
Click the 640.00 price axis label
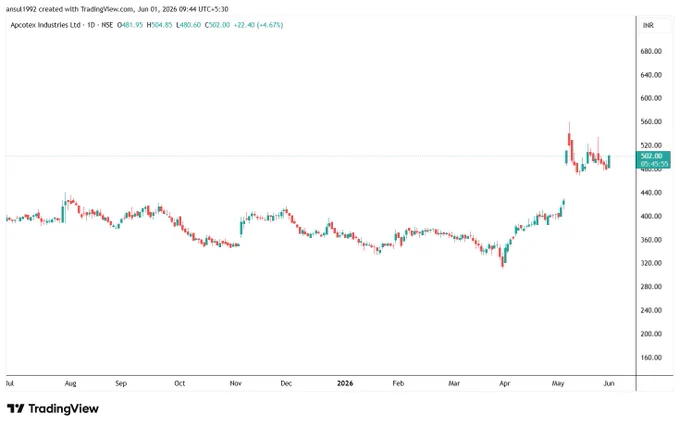651,75
